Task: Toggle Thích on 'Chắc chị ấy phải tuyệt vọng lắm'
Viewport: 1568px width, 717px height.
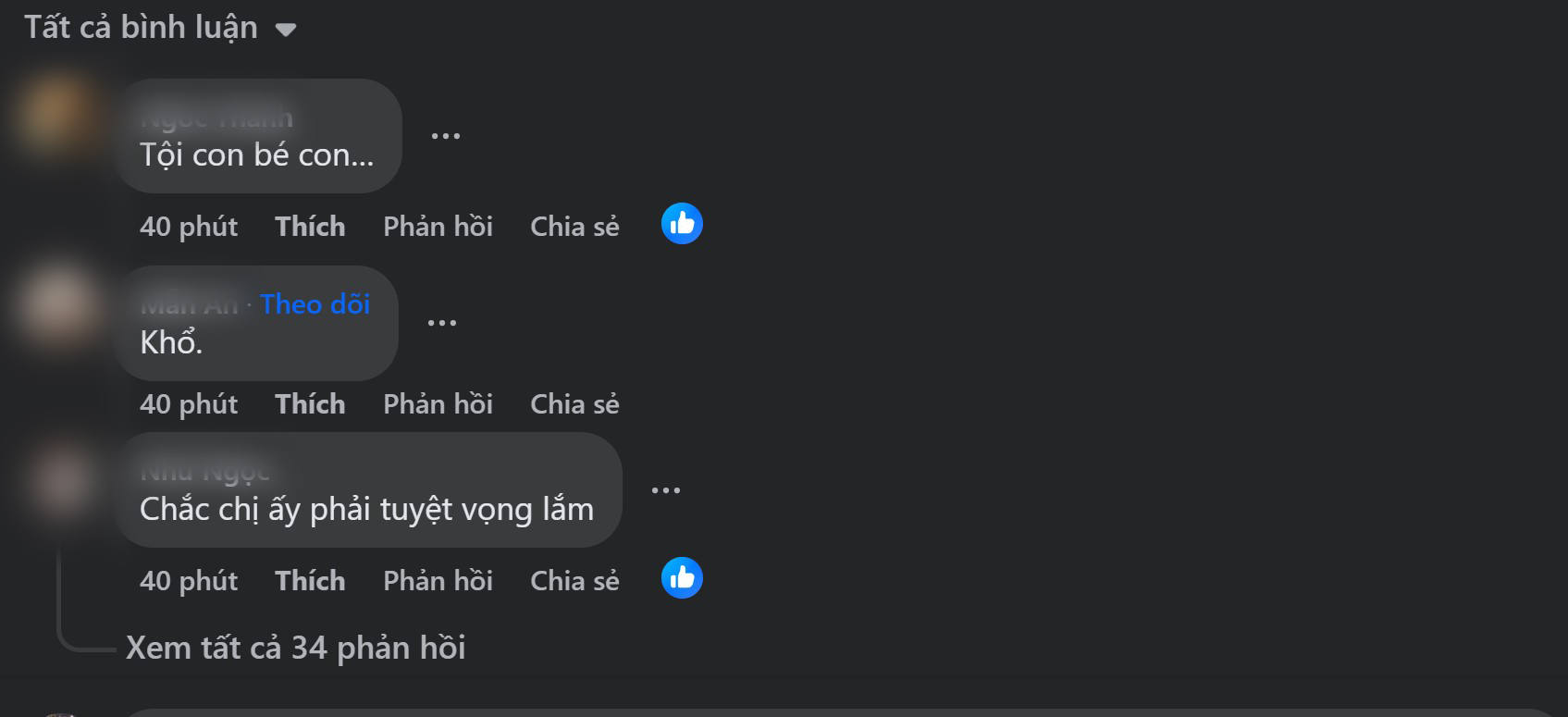Action: pos(310,581)
